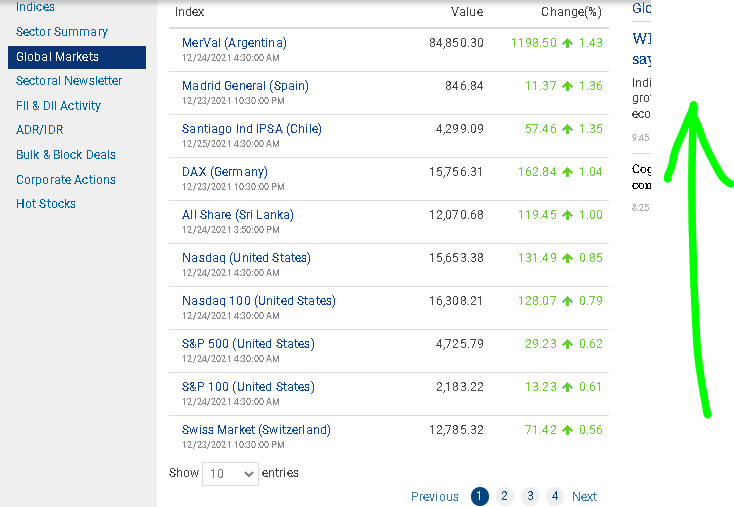This screenshot has height=507, width=734.
Task: Open Madrid General (Spain) index
Action: (245, 86)
